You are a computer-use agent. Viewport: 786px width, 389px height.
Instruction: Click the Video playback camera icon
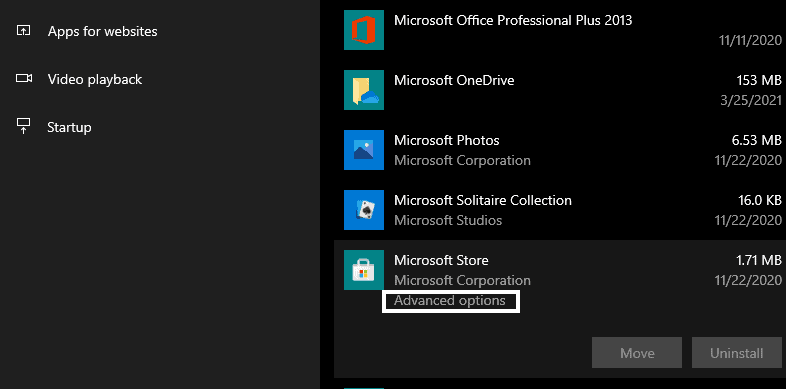tap(24, 78)
